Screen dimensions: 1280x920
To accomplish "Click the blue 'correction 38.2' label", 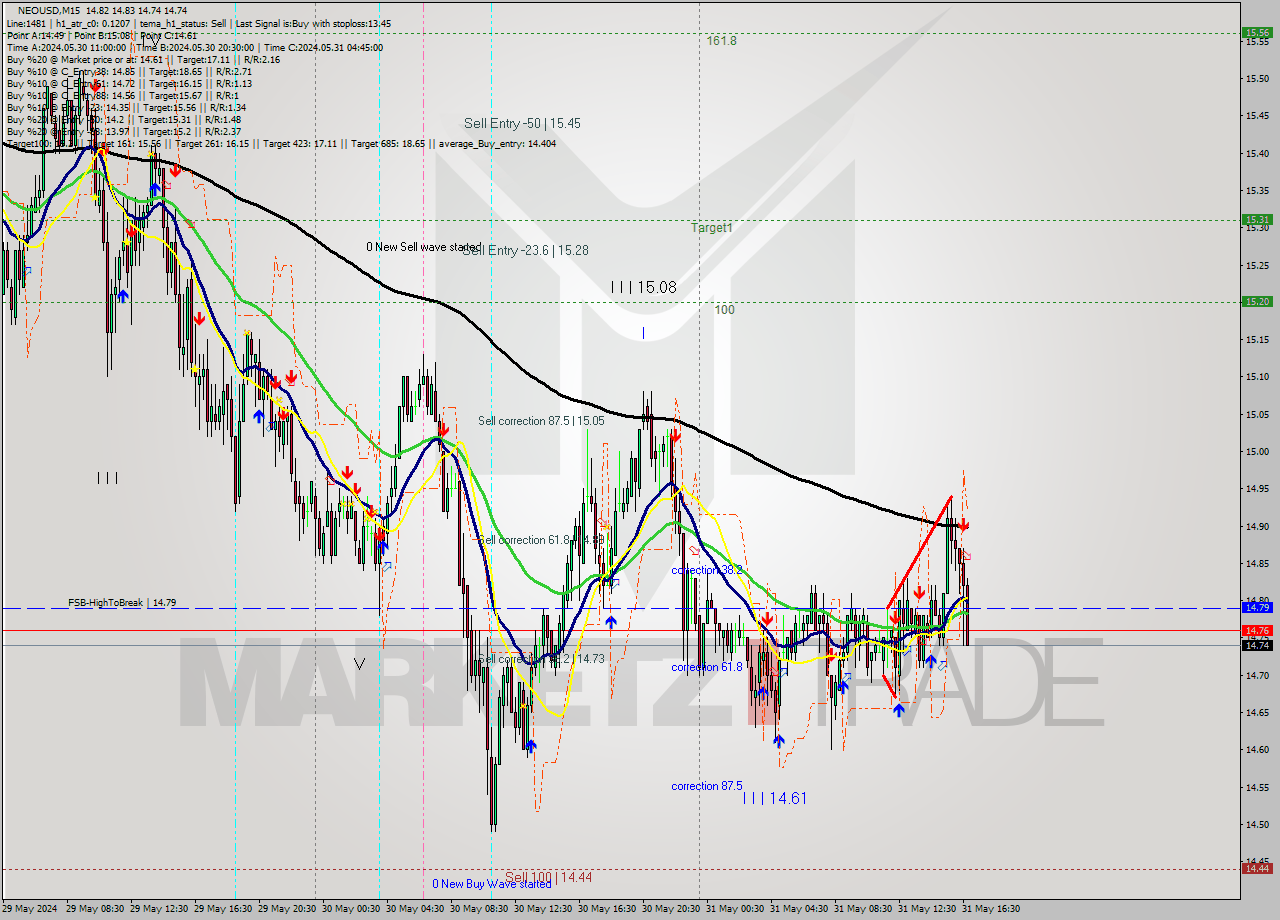I will click(x=707, y=570).
